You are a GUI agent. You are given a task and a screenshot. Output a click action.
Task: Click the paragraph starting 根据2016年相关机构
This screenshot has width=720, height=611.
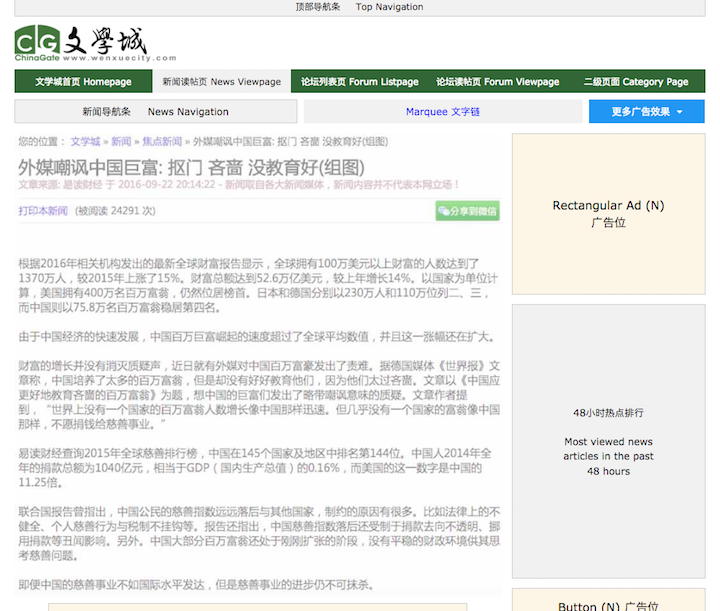pos(259,286)
